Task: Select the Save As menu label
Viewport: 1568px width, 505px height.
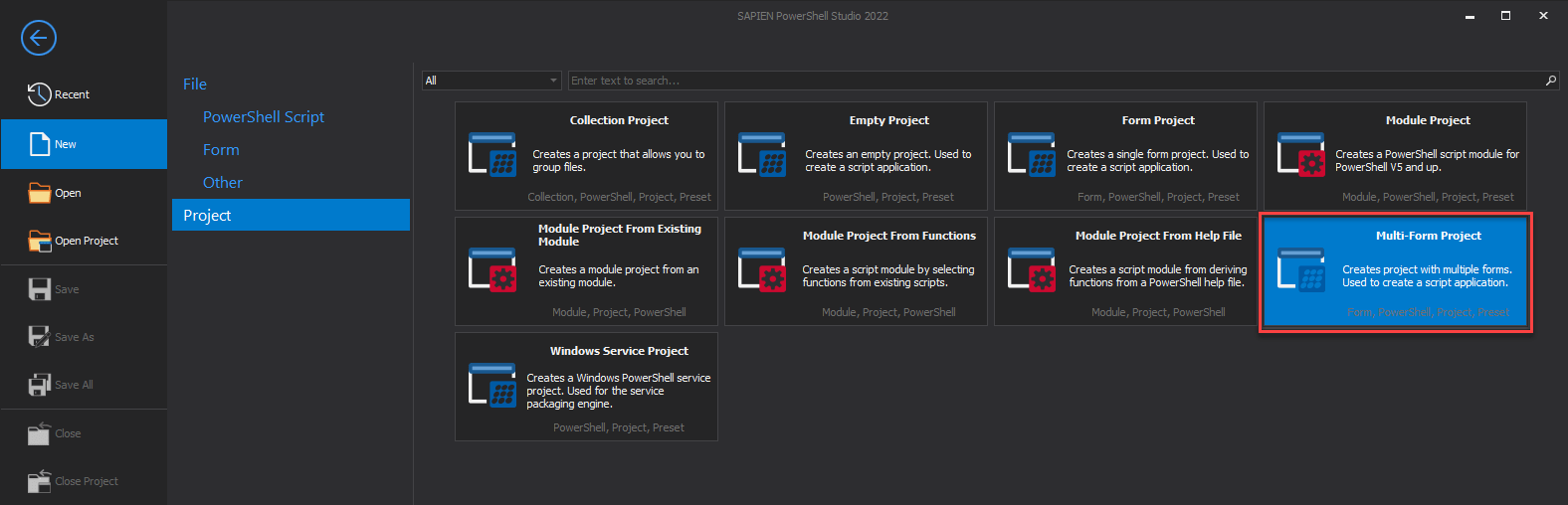Action: tap(75, 337)
